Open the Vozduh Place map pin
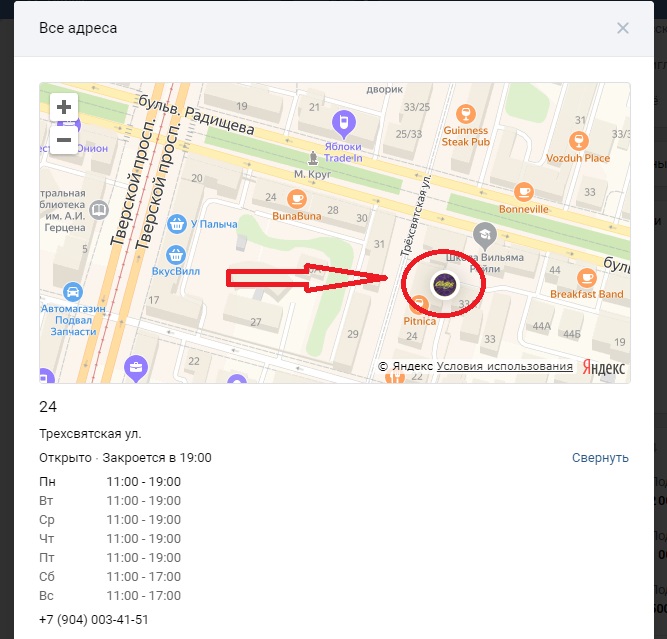This screenshot has width=667, height=639. [578, 141]
